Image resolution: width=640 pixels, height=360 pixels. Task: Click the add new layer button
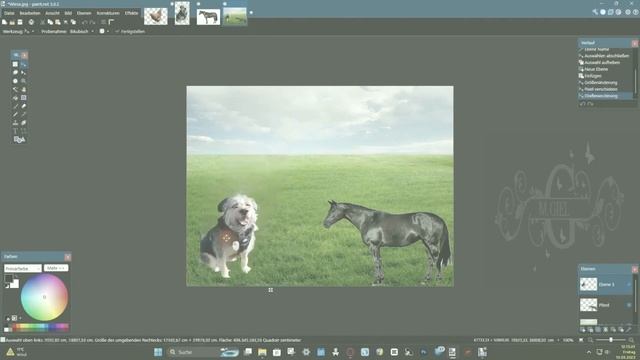tap(583, 330)
